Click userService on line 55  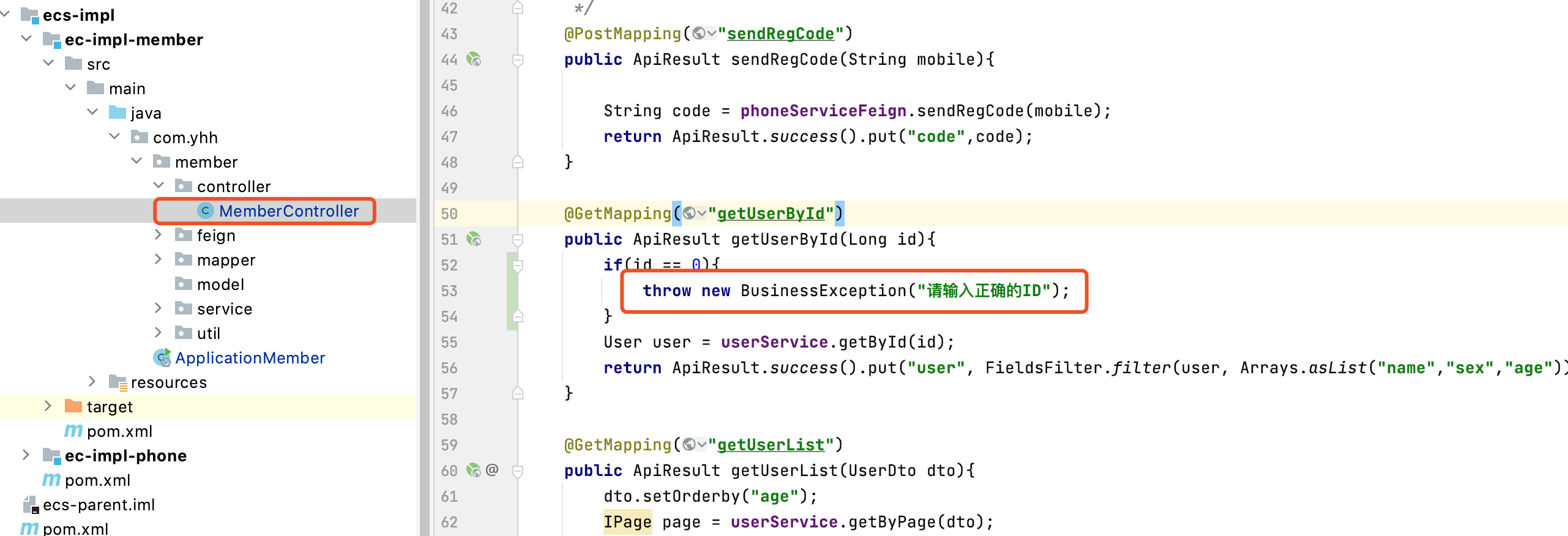pos(774,342)
